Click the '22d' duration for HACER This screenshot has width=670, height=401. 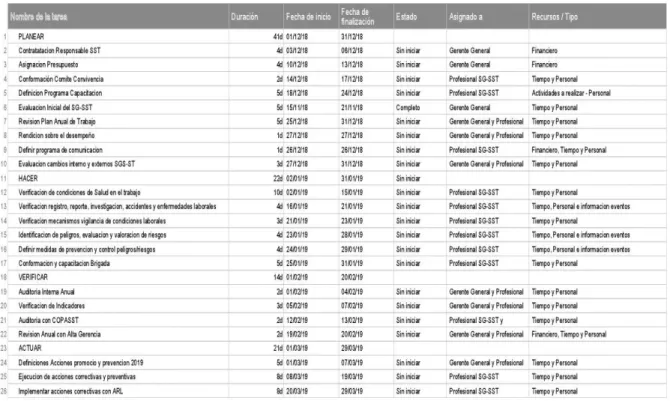[278, 178]
